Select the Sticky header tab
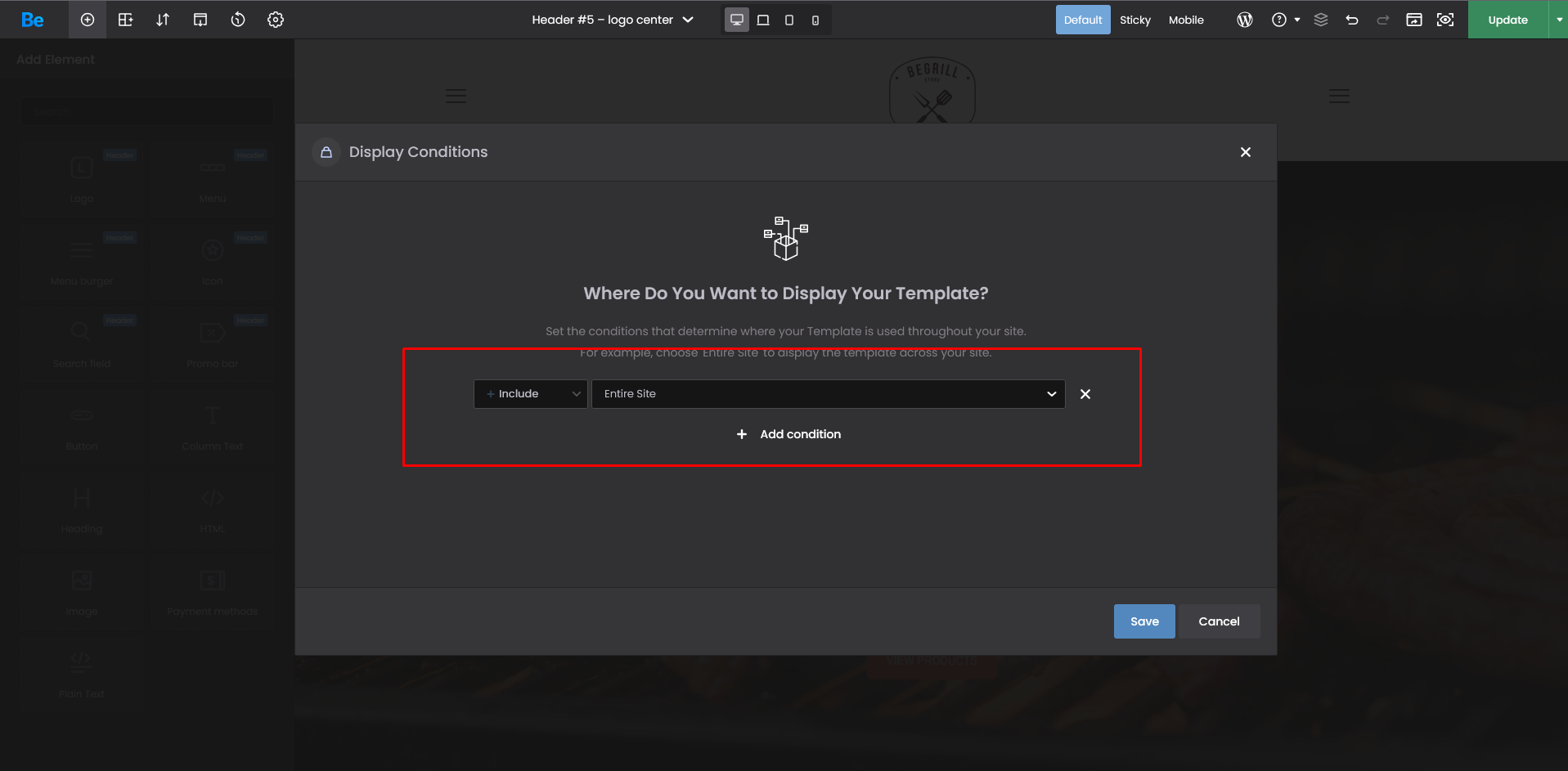 pyautogui.click(x=1134, y=20)
